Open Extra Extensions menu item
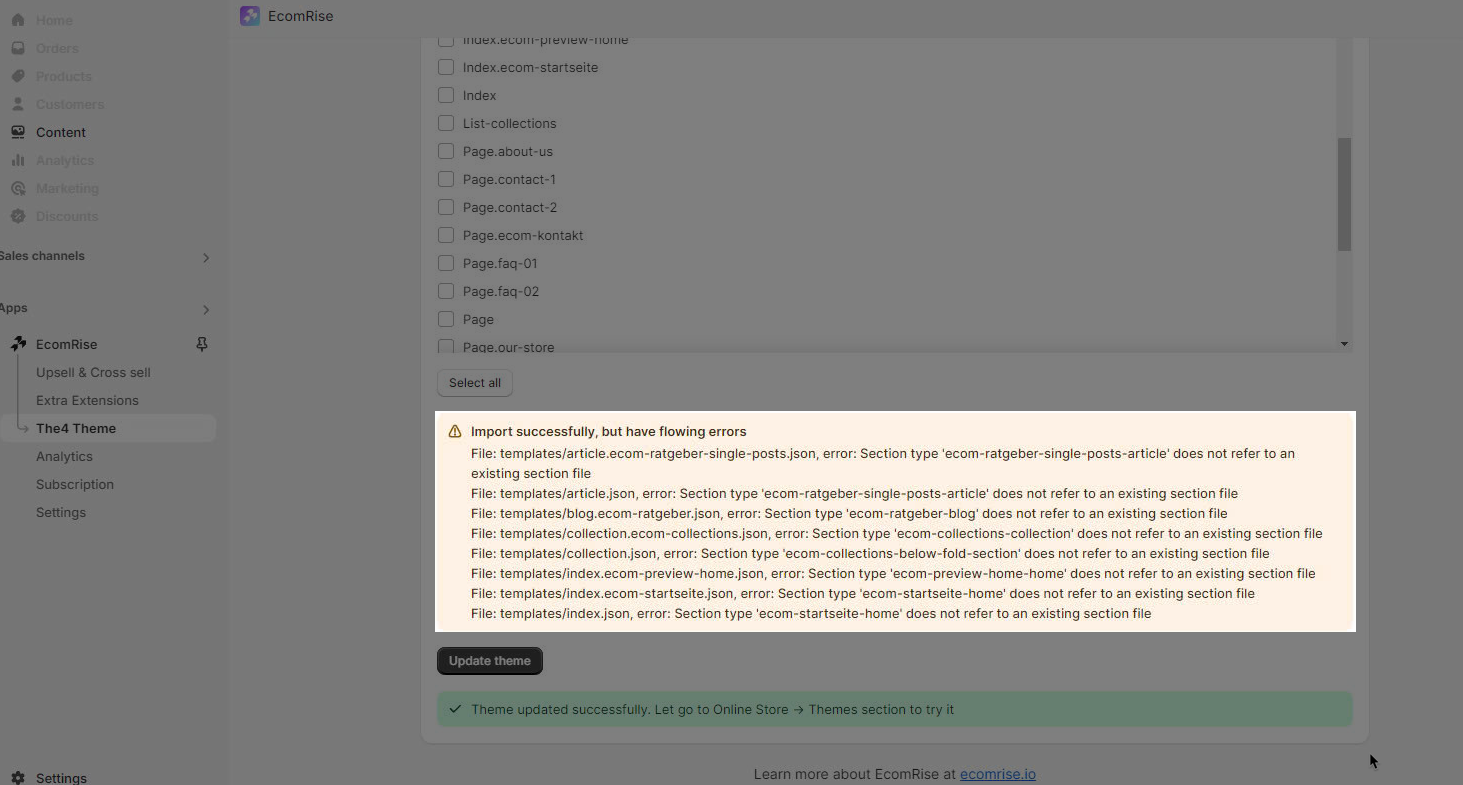Viewport: 1463px width, 785px height. click(x=87, y=400)
